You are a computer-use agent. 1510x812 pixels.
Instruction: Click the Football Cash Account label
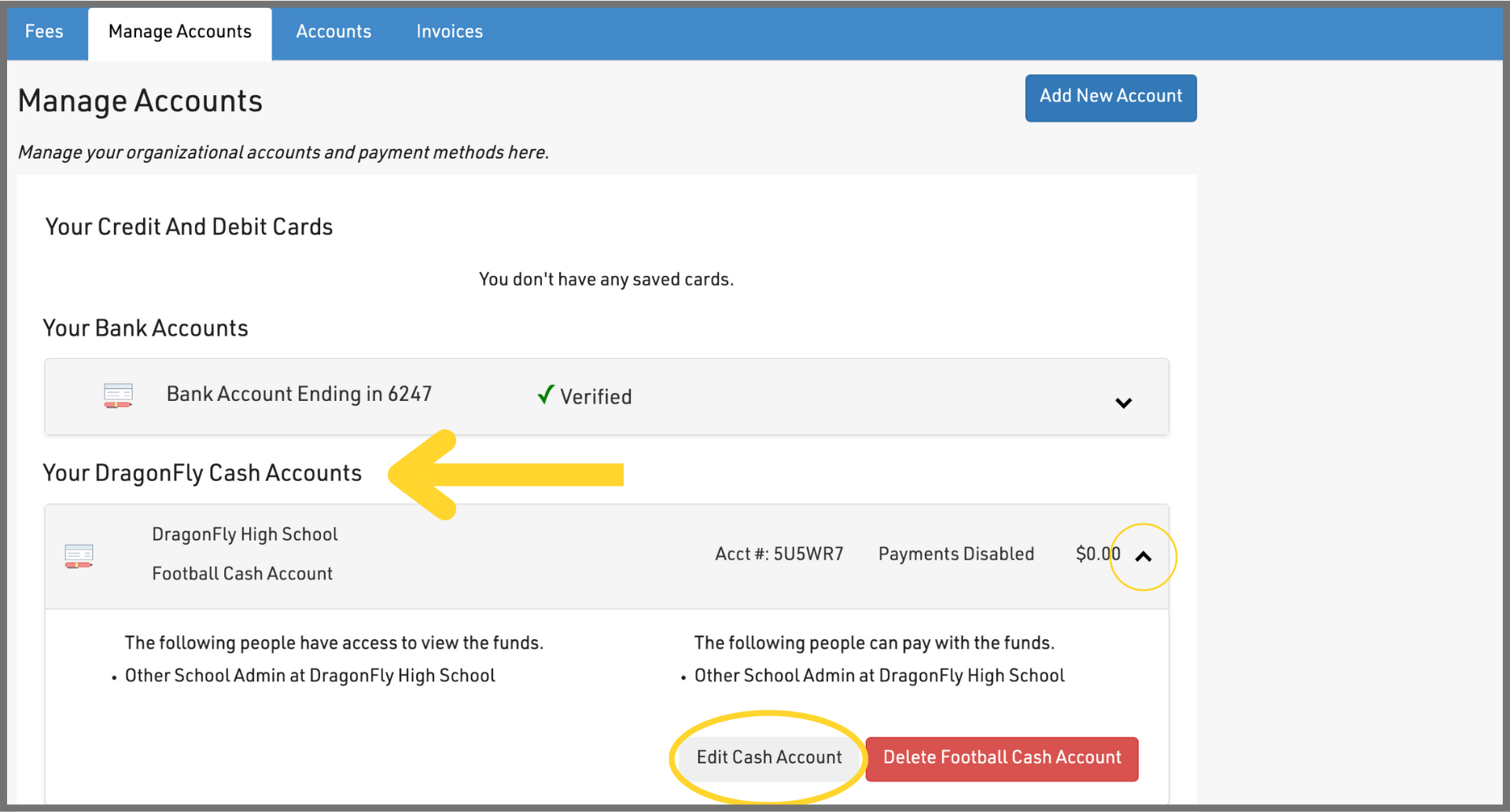[242, 574]
